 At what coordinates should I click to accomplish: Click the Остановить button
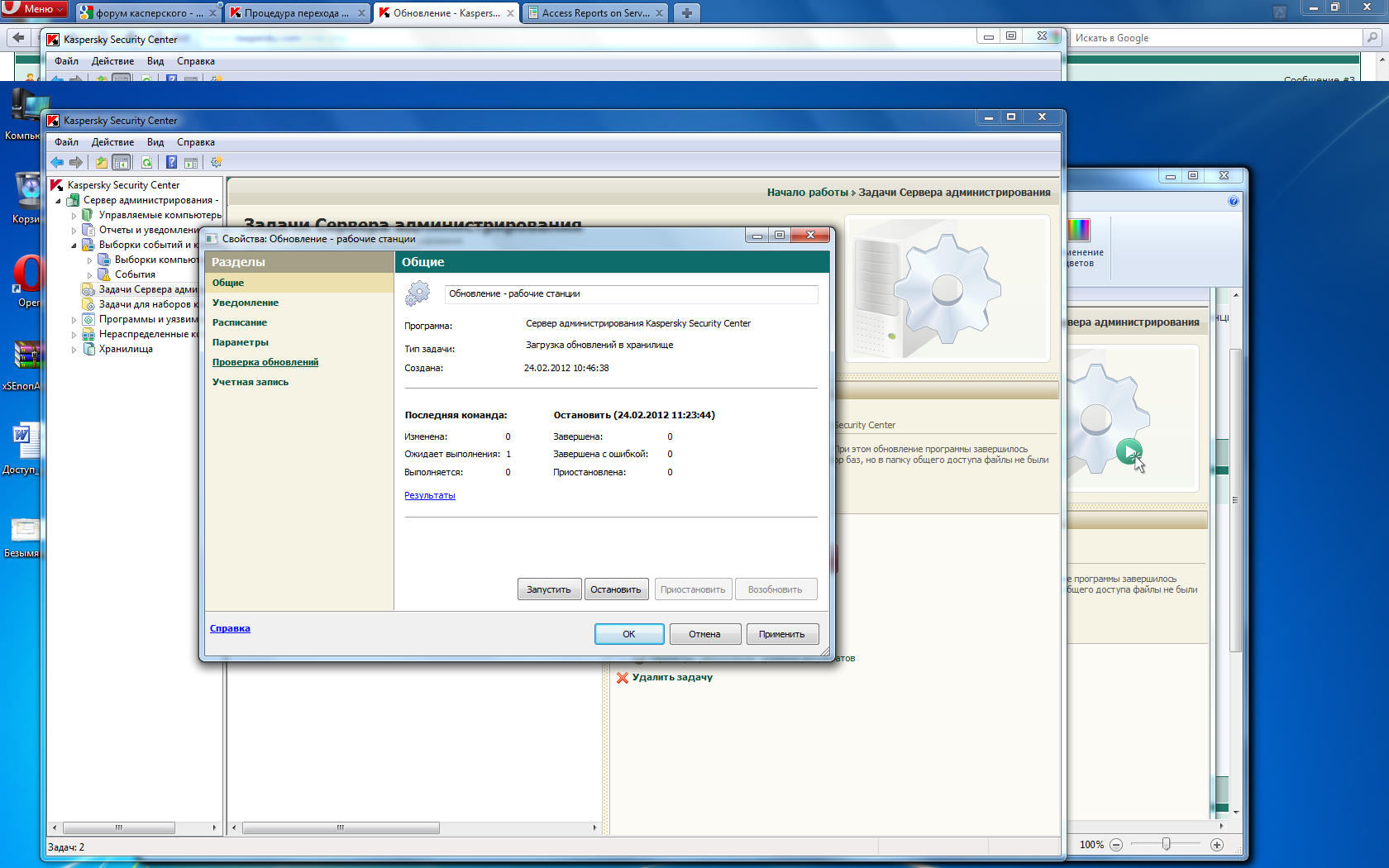point(616,589)
